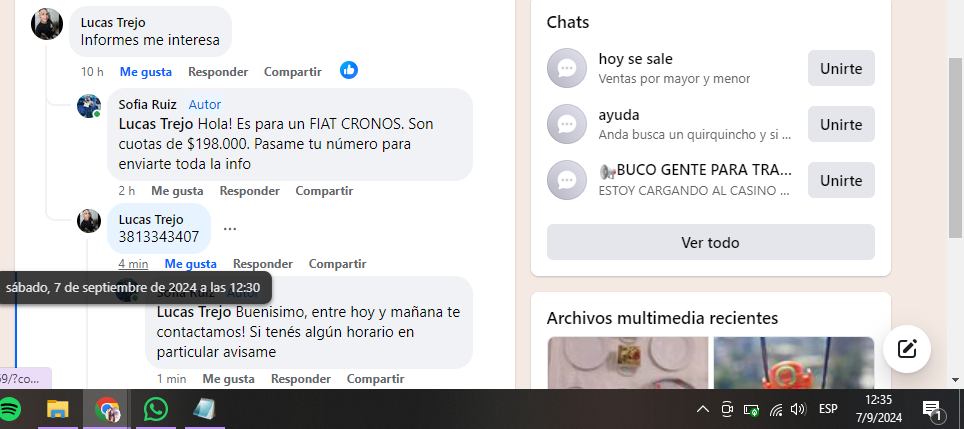Click Unirte for the 'ayuda' chat
Viewport: 964px width, 429px height.
click(841, 124)
